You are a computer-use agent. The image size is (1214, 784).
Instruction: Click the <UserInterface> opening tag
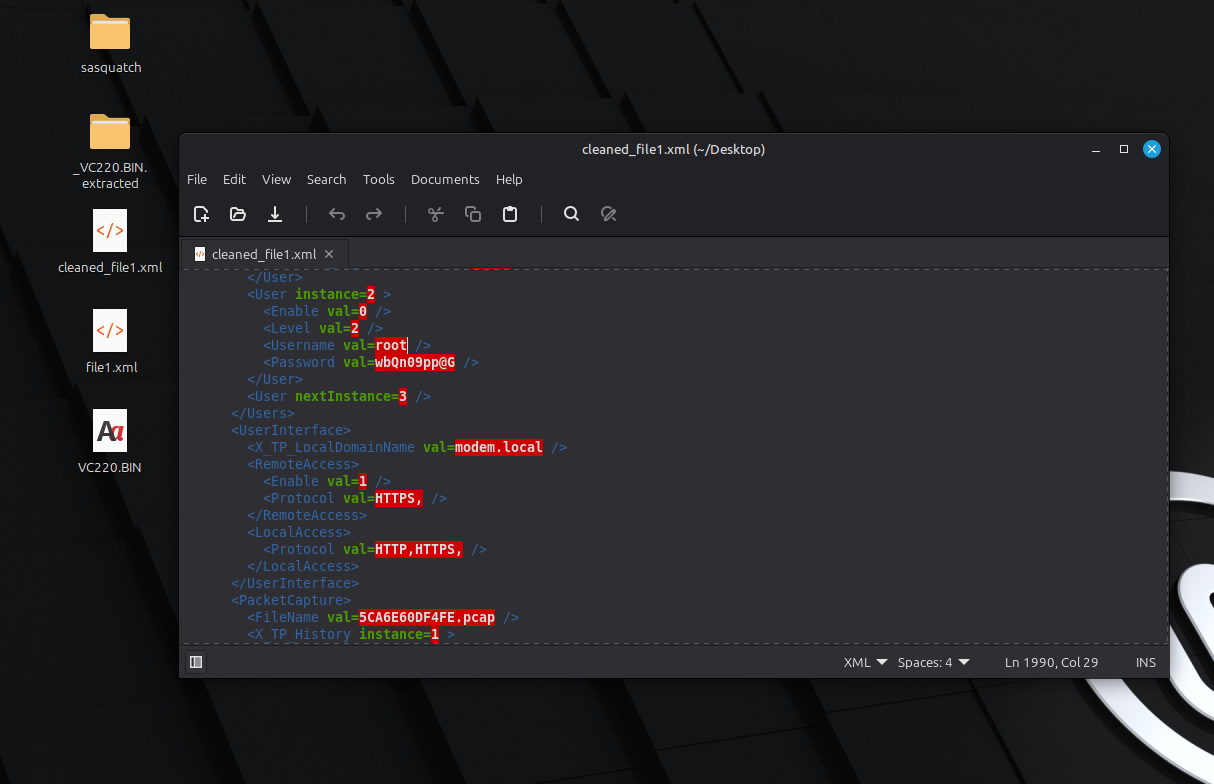(291, 430)
